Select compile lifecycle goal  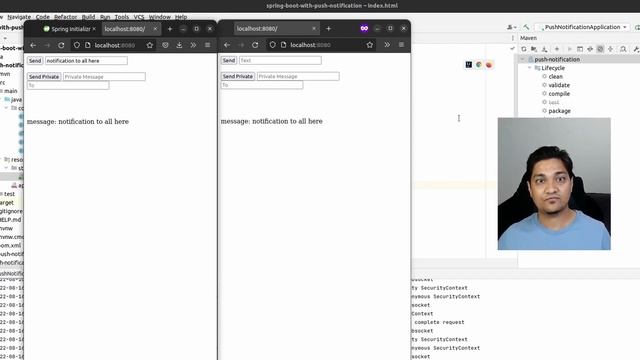point(559,93)
